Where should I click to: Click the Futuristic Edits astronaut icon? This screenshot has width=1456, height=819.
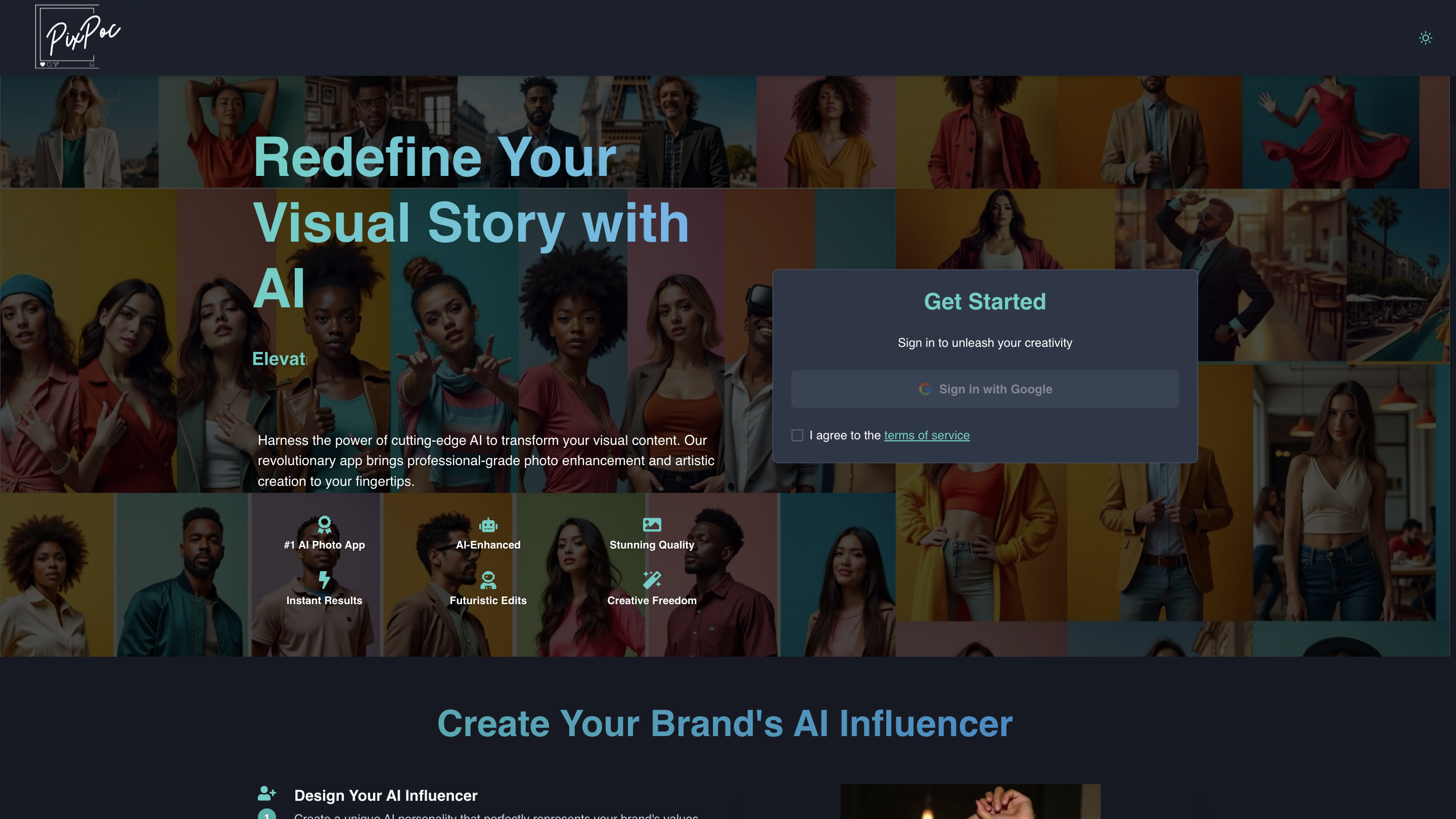[488, 580]
